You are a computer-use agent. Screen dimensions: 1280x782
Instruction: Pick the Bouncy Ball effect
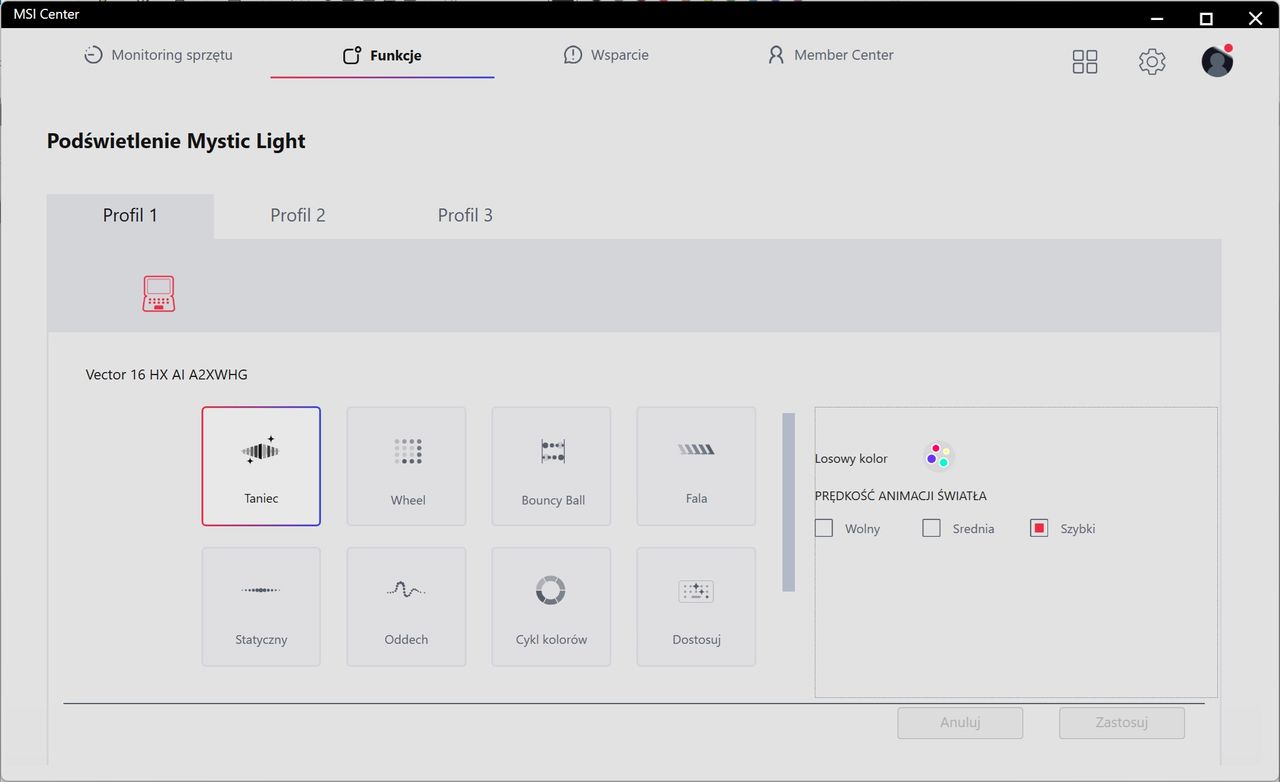[x=551, y=466]
